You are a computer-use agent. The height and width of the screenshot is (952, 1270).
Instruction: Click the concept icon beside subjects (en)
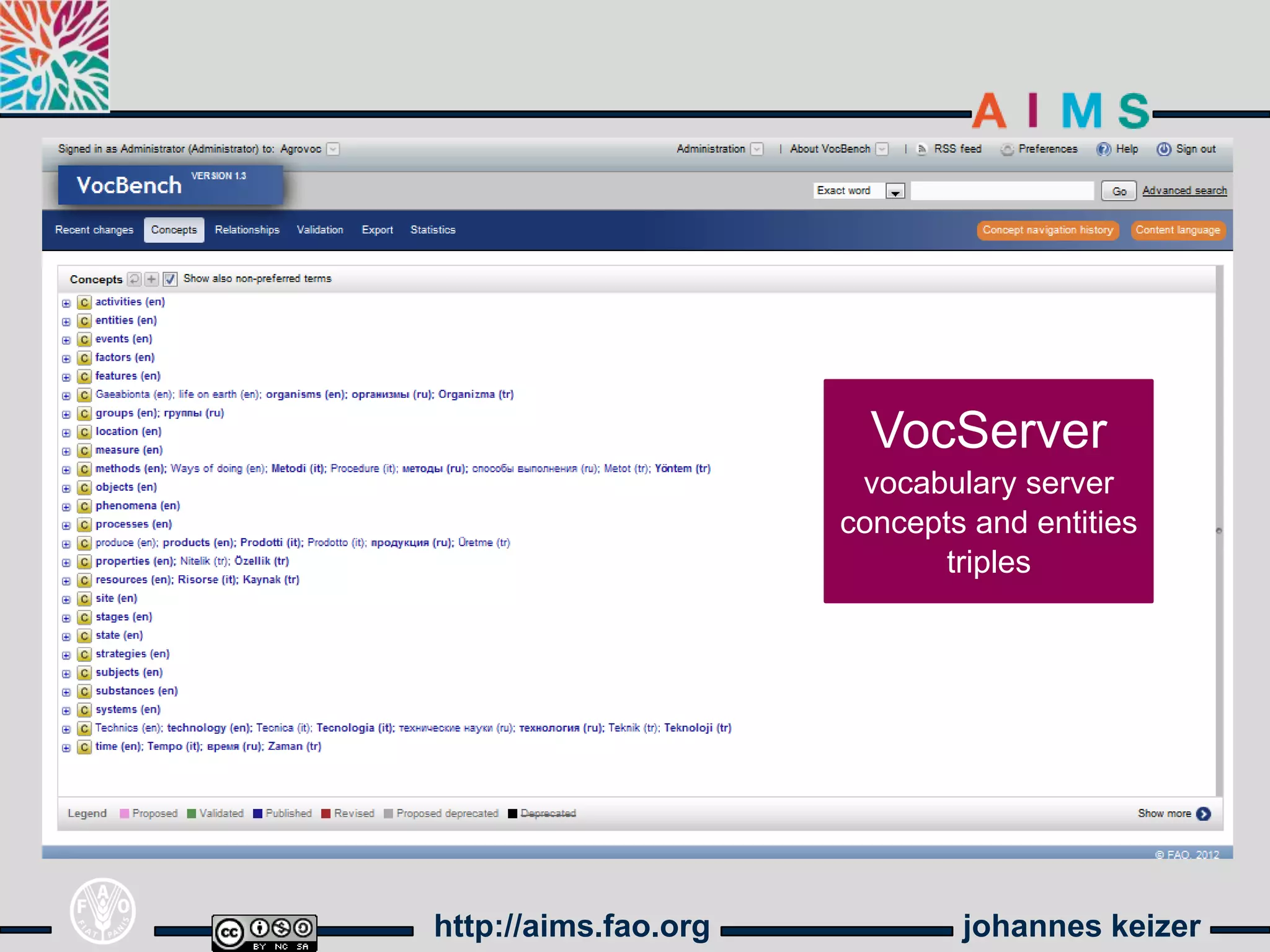point(84,673)
